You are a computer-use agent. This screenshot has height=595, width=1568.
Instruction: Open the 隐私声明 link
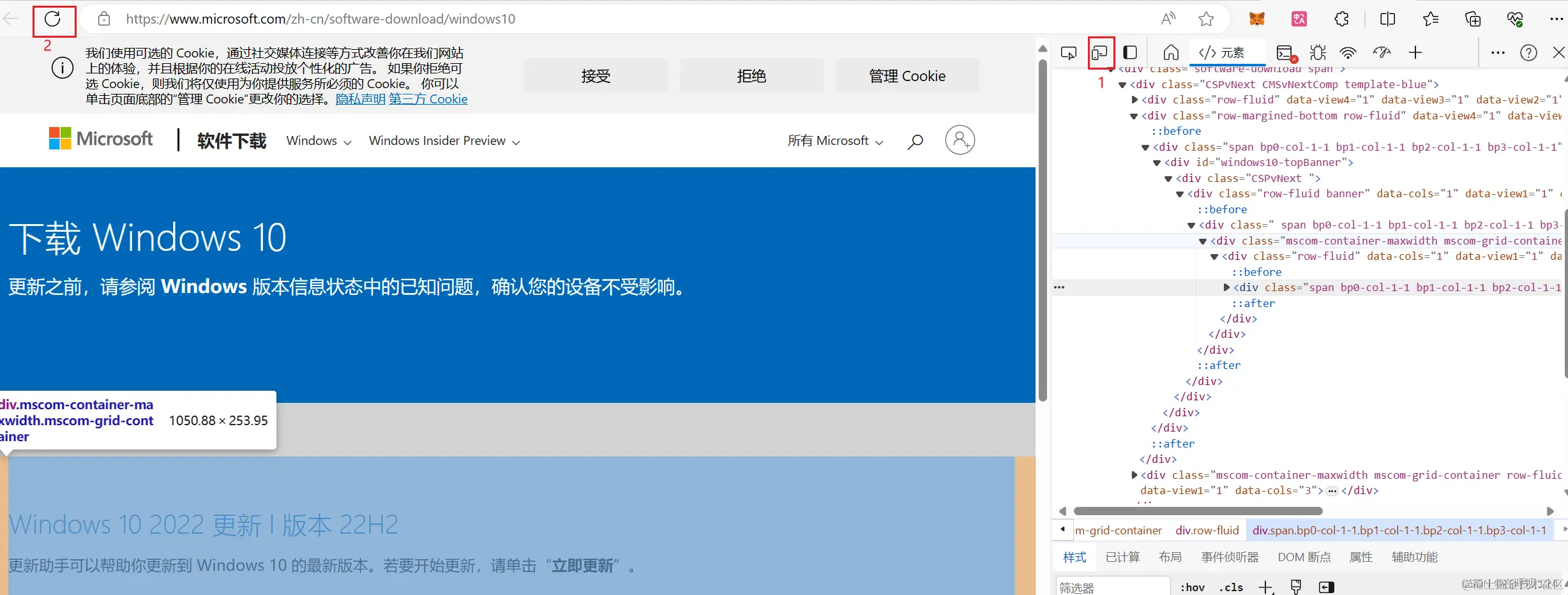360,99
